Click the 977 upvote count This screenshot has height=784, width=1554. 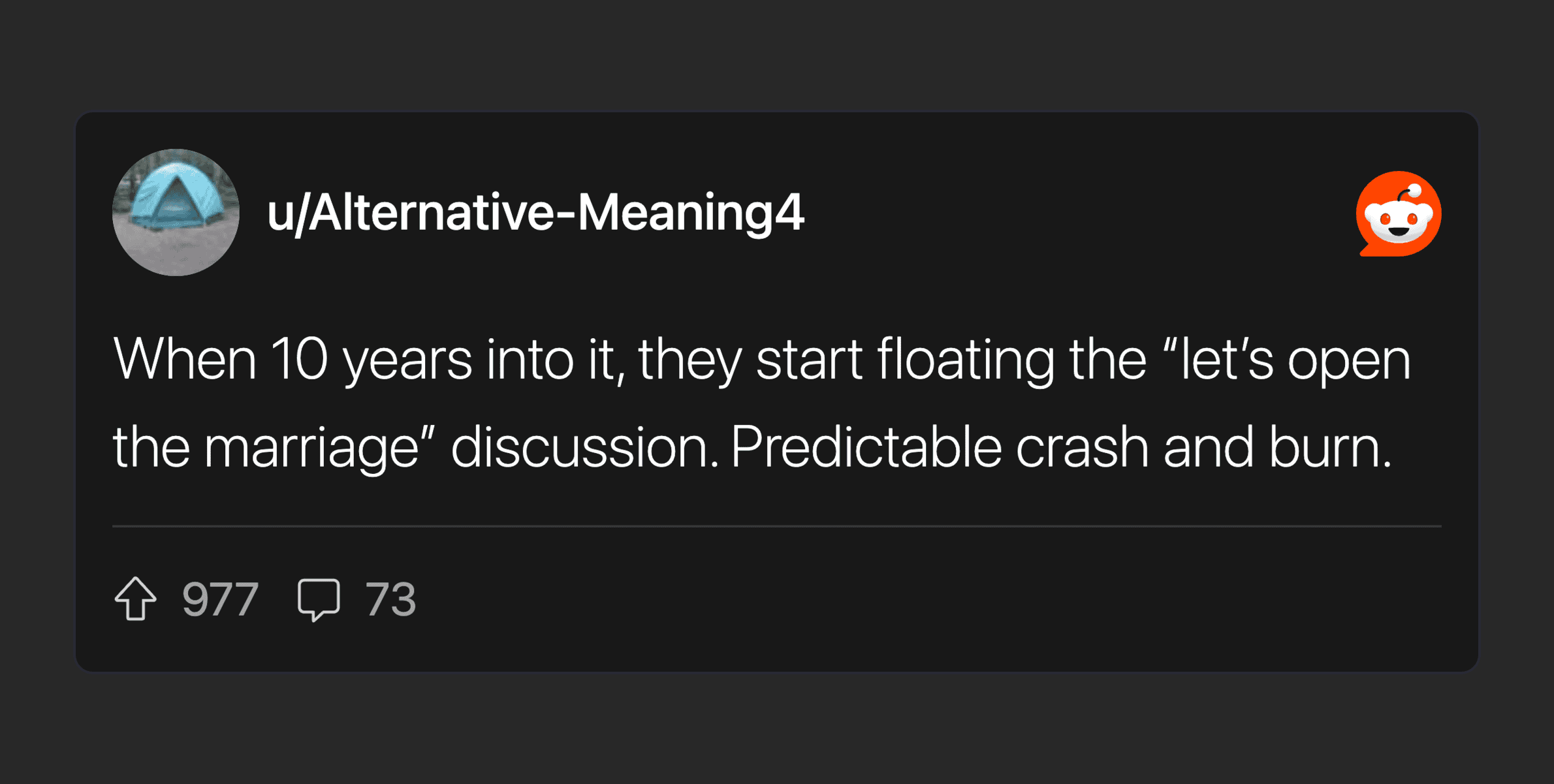click(x=221, y=599)
